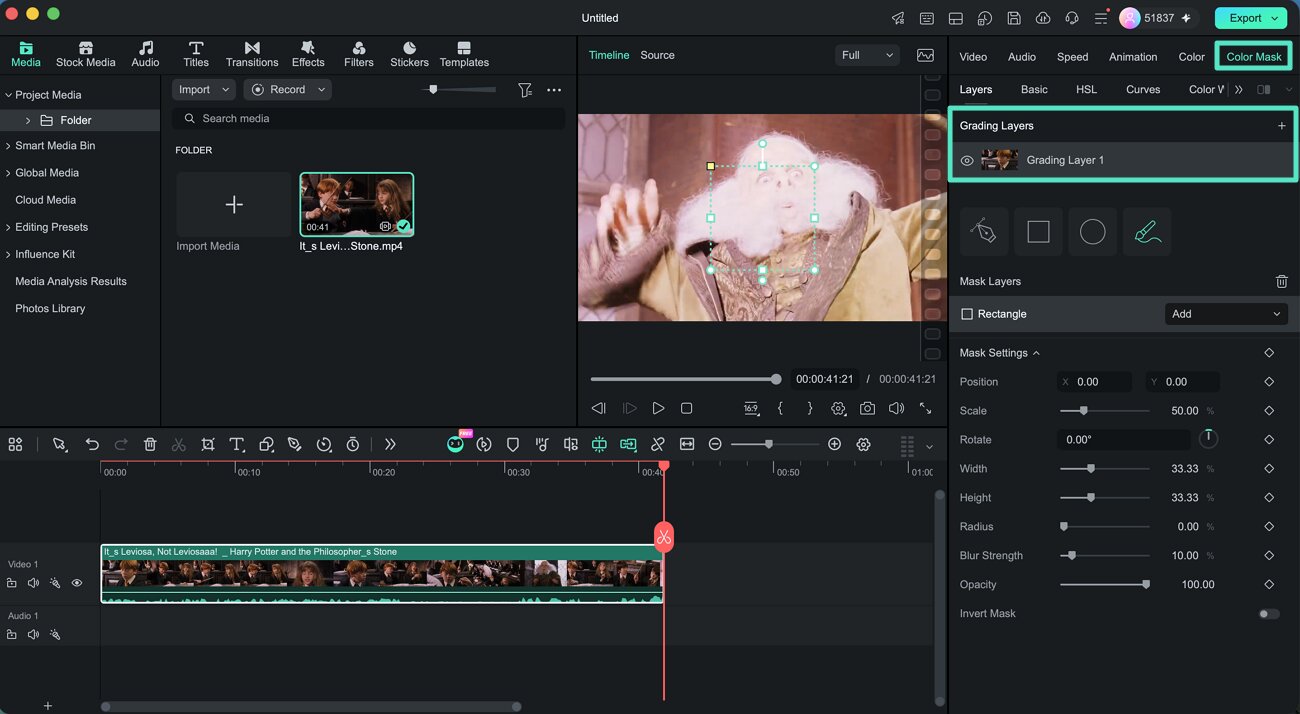1300x714 pixels.
Task: Open the Full preview quality dropdown
Action: [x=866, y=55]
